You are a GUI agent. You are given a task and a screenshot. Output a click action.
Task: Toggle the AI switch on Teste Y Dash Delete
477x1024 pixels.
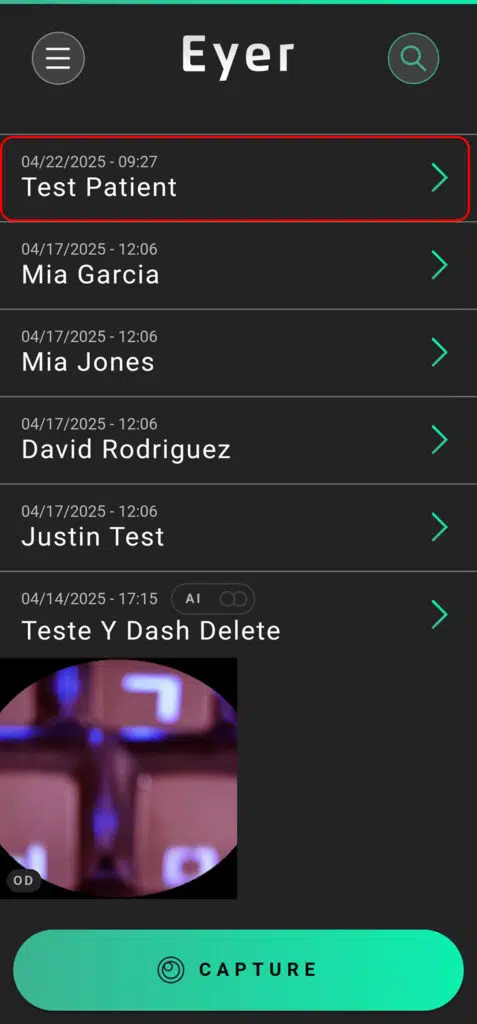(x=231, y=599)
